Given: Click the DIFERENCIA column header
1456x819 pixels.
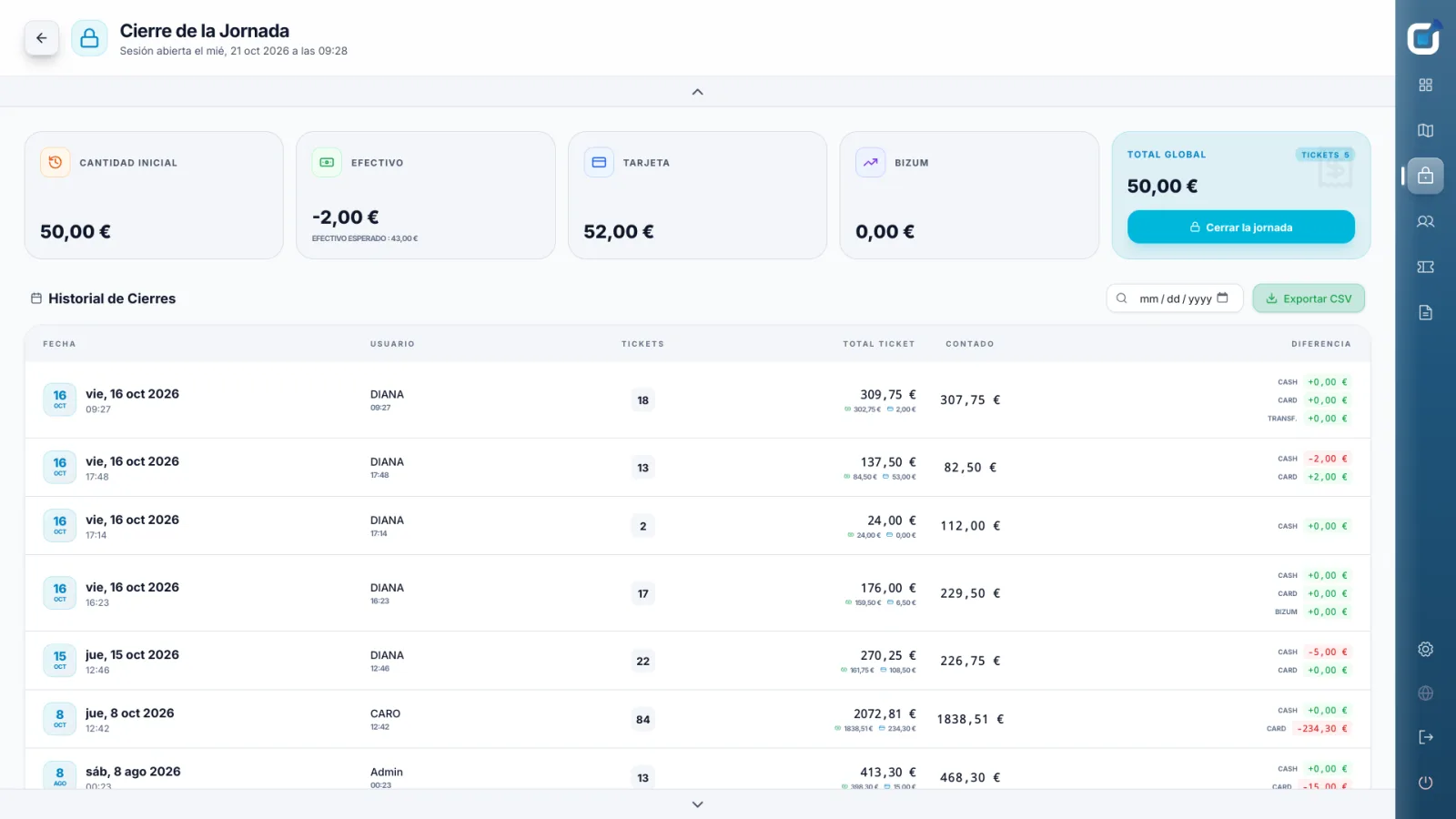Looking at the screenshot, I should 1320,344.
